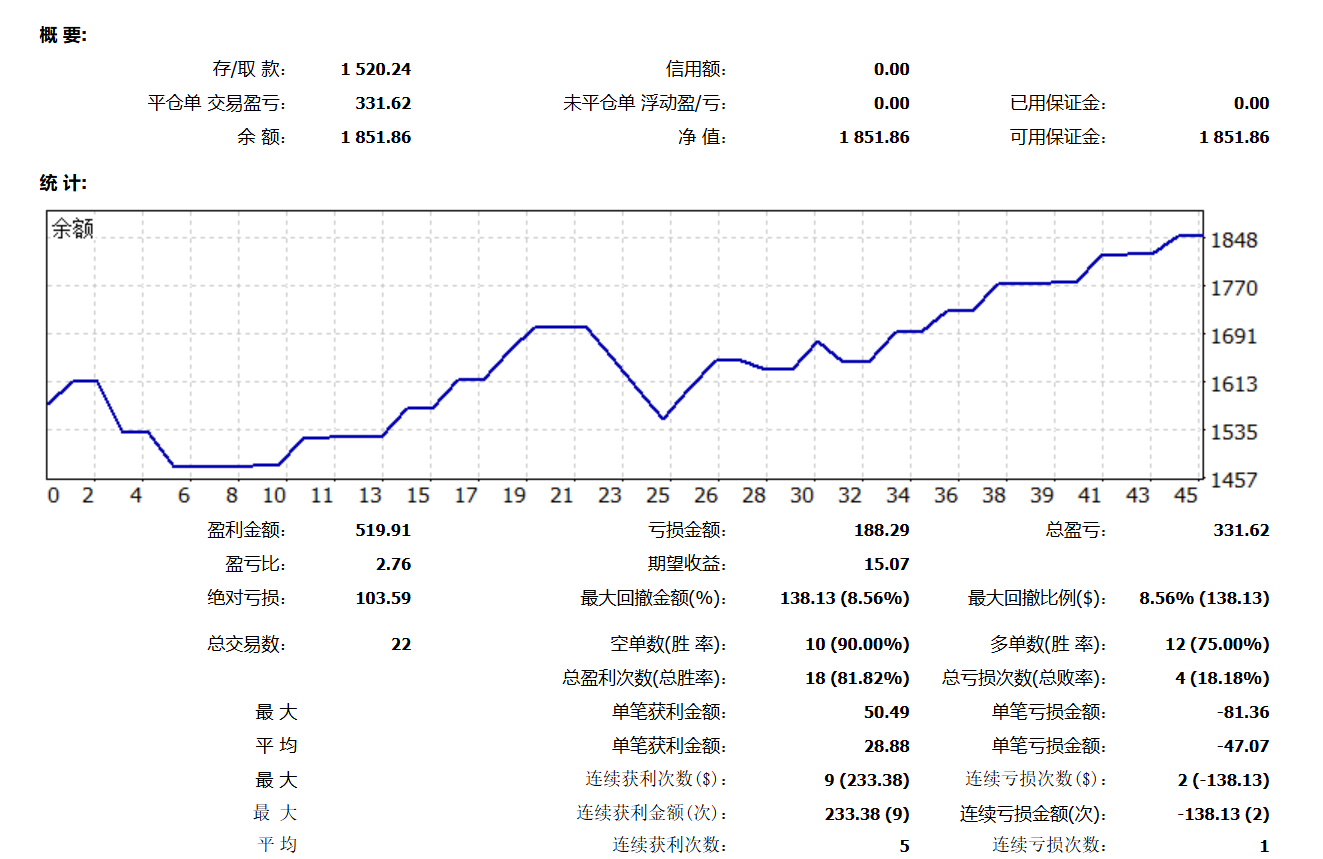Click x-axis tick label 45 on the chart
The width and height of the screenshot is (1323, 859).
click(x=1186, y=495)
